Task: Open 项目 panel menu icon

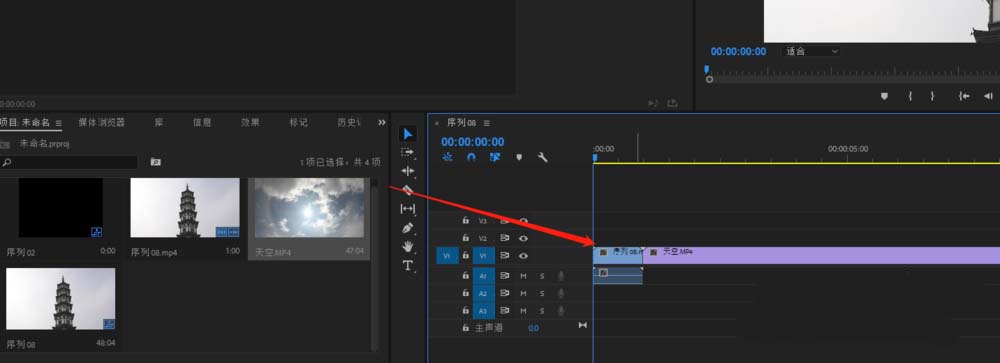Action: point(58,123)
